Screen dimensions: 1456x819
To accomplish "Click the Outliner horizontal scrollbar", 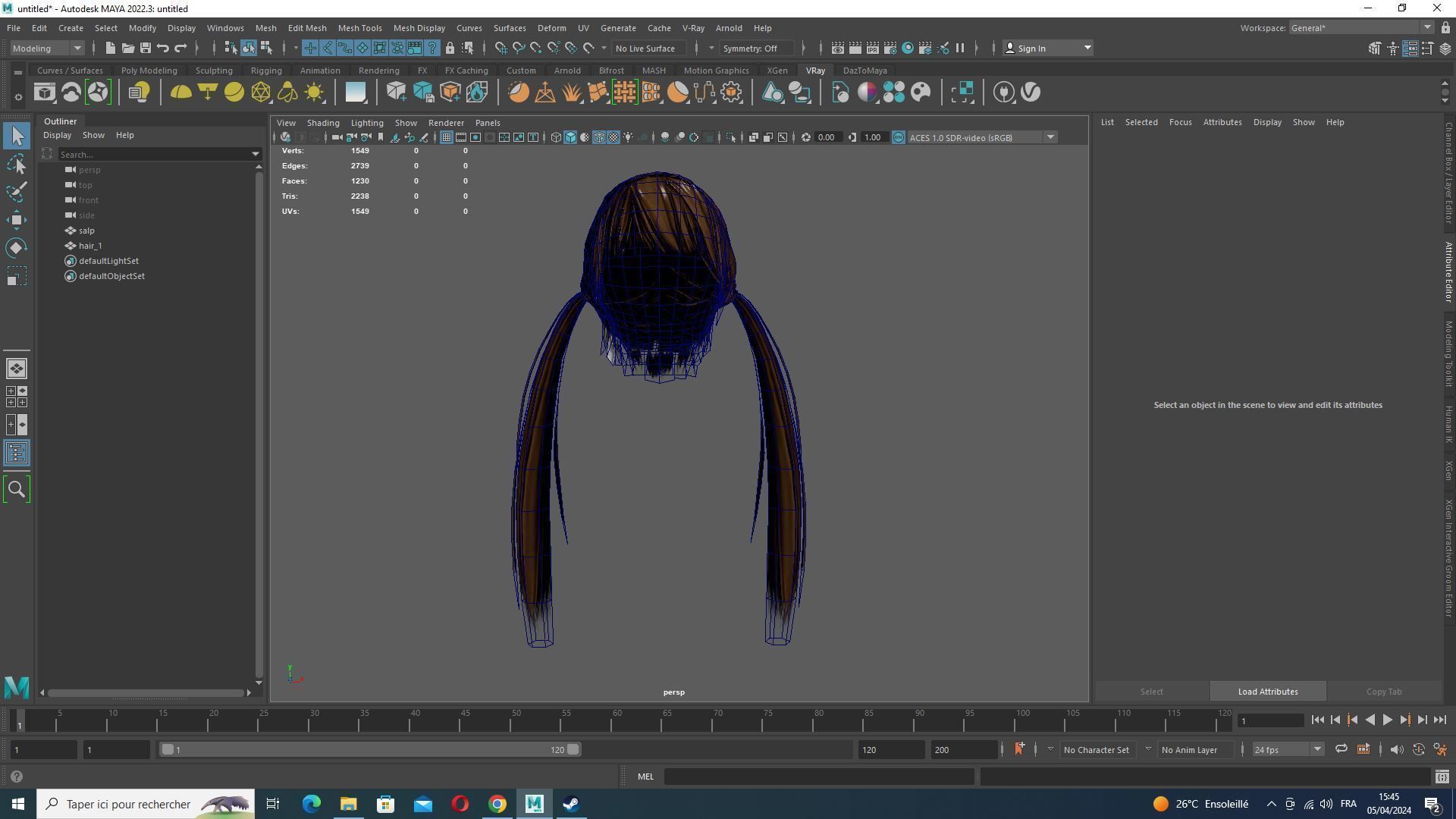I will (x=146, y=692).
